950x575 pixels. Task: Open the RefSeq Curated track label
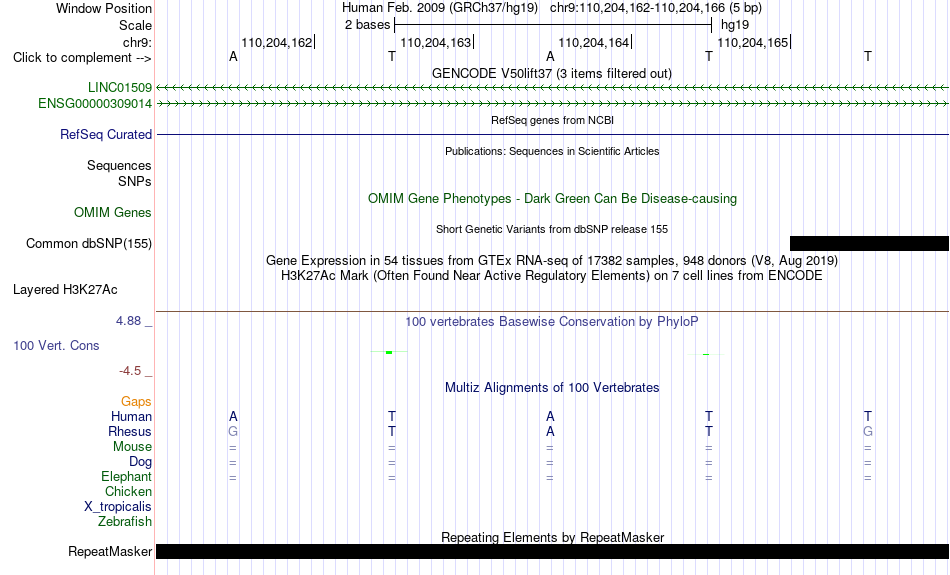(106, 135)
